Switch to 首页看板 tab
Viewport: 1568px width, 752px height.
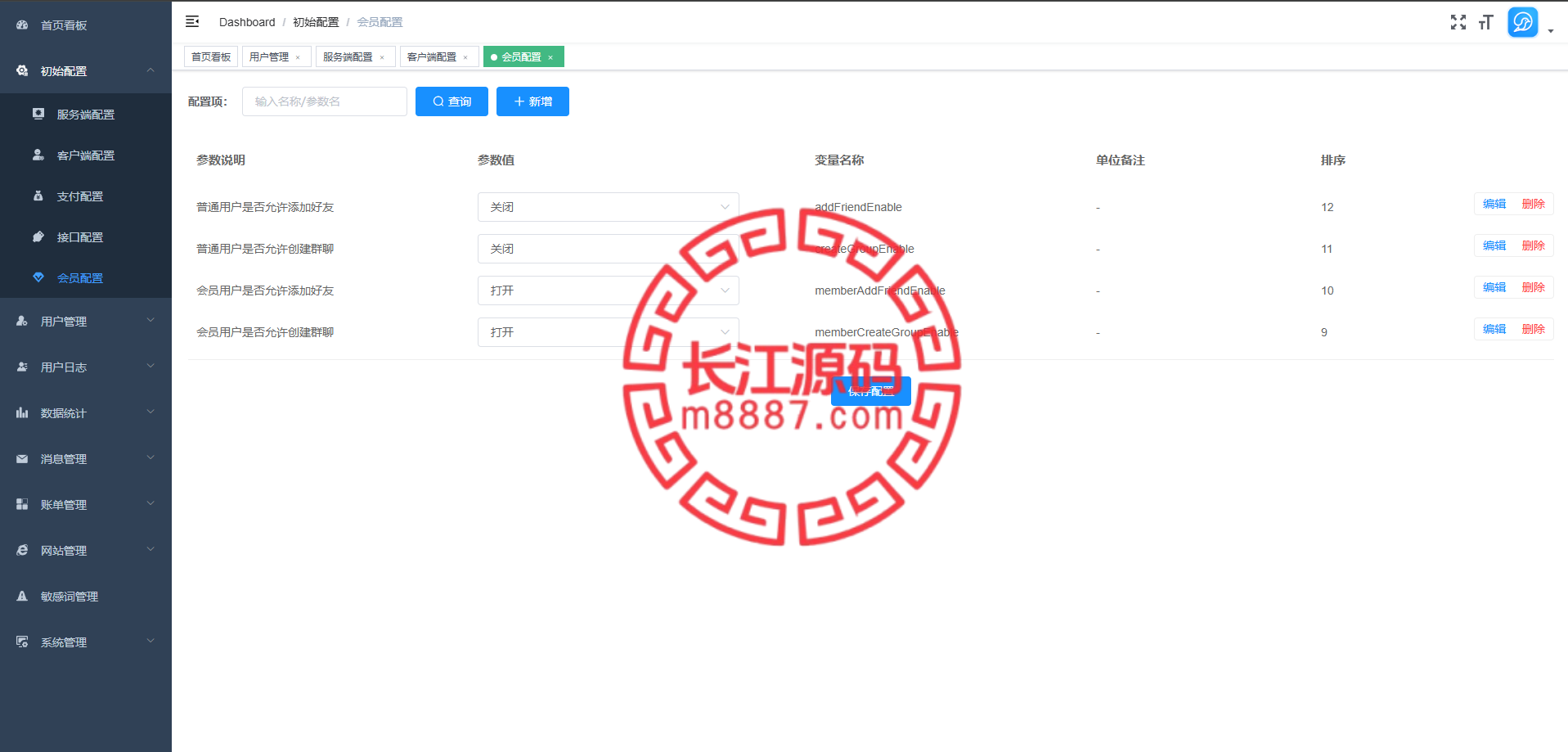[211, 56]
